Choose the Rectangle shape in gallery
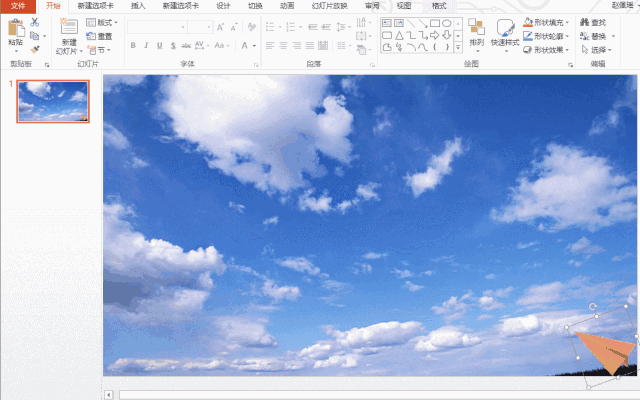This screenshot has width=640, height=400. click(x=435, y=23)
